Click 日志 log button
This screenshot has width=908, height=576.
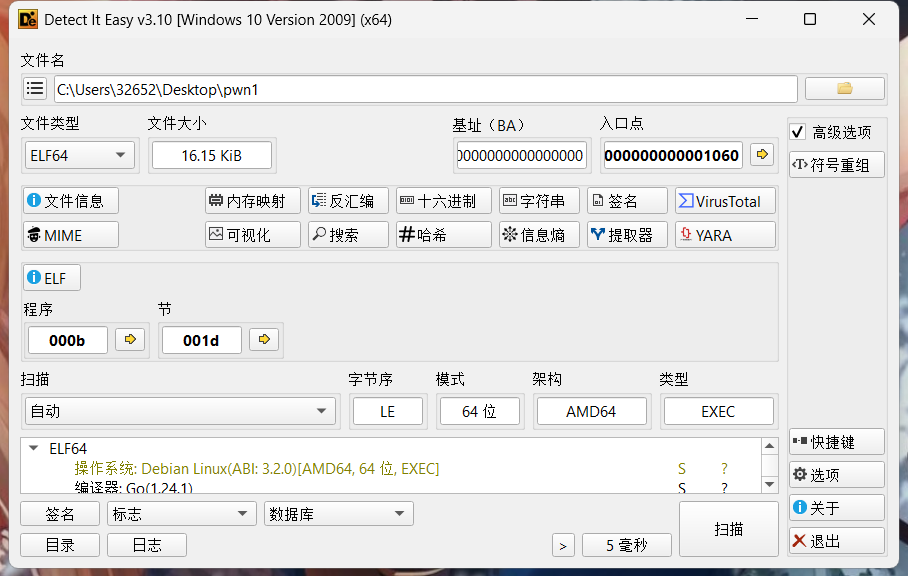tap(147, 545)
